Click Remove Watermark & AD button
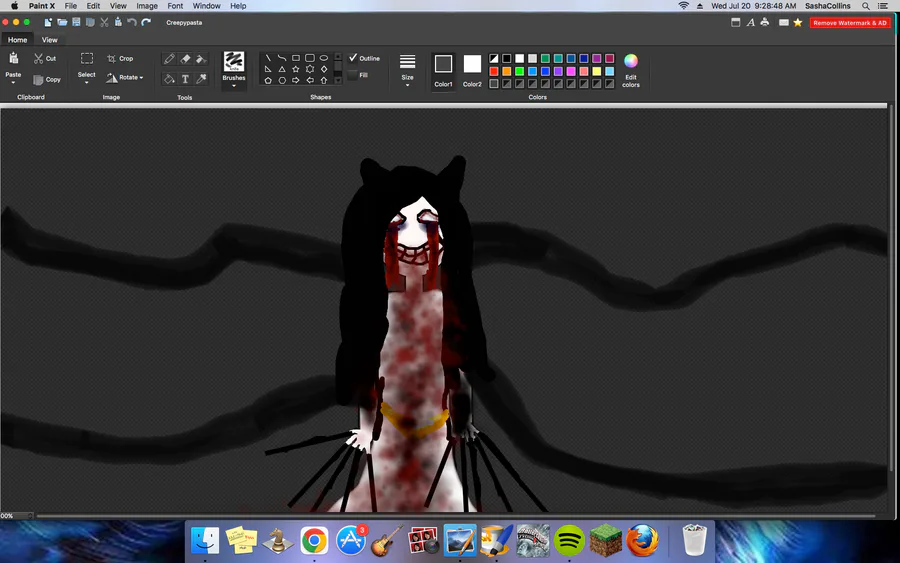The image size is (900, 563). pos(849,23)
